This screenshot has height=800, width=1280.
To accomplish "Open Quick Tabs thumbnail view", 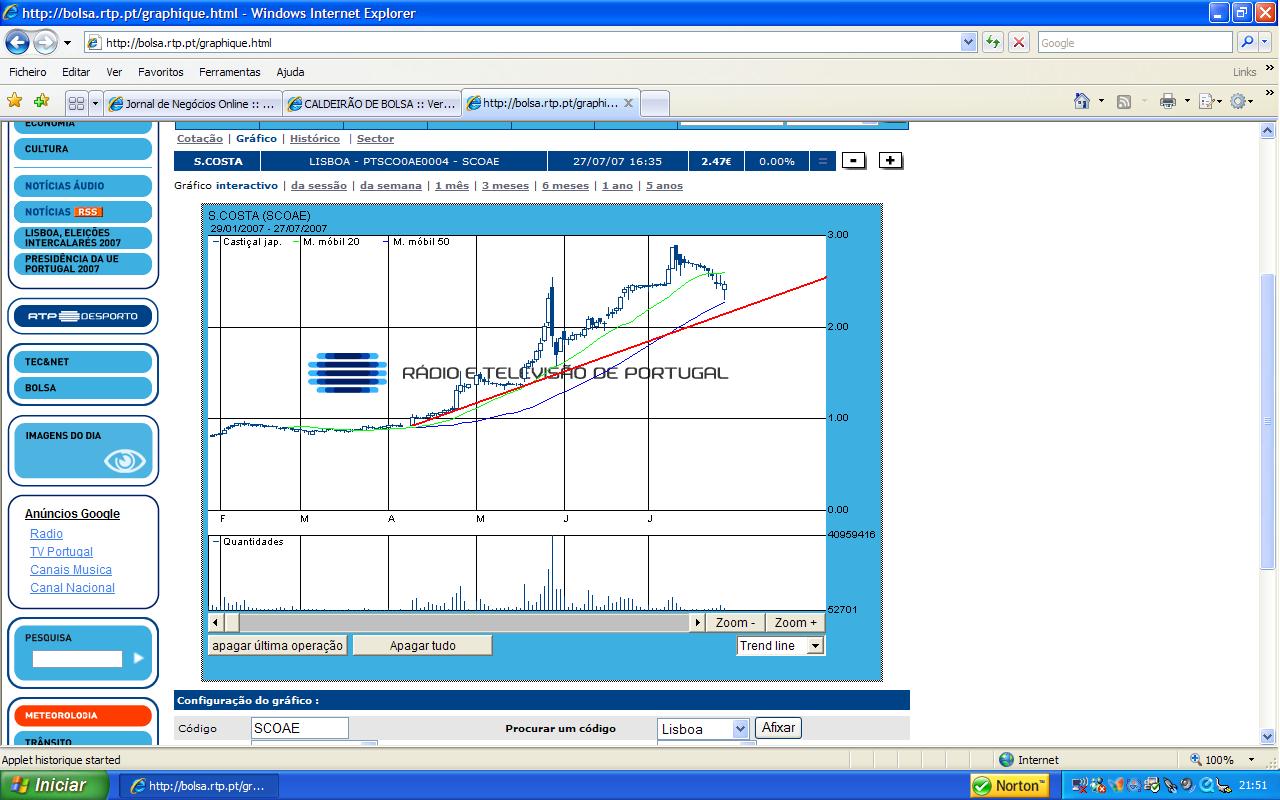I will pyautogui.click(x=76, y=103).
